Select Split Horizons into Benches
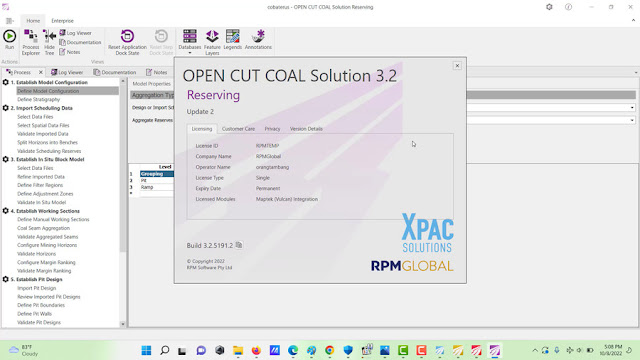The width and height of the screenshot is (640, 360). coord(47,142)
